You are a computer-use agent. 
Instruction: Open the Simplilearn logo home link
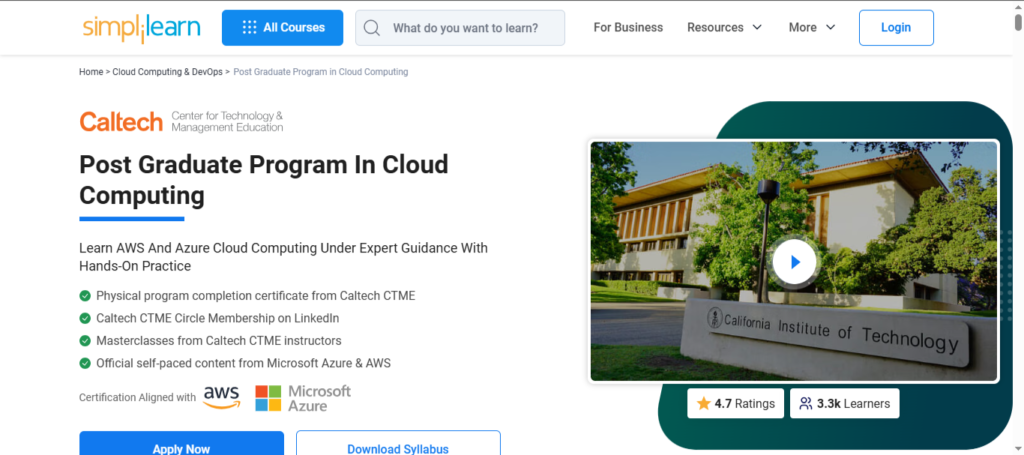pyautogui.click(x=141, y=28)
